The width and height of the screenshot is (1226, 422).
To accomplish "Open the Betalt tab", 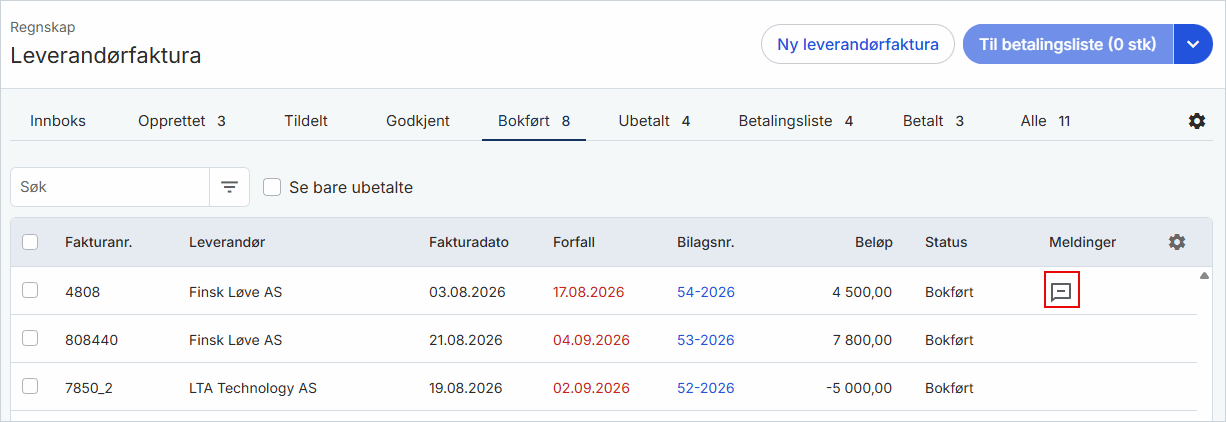I will (x=933, y=121).
